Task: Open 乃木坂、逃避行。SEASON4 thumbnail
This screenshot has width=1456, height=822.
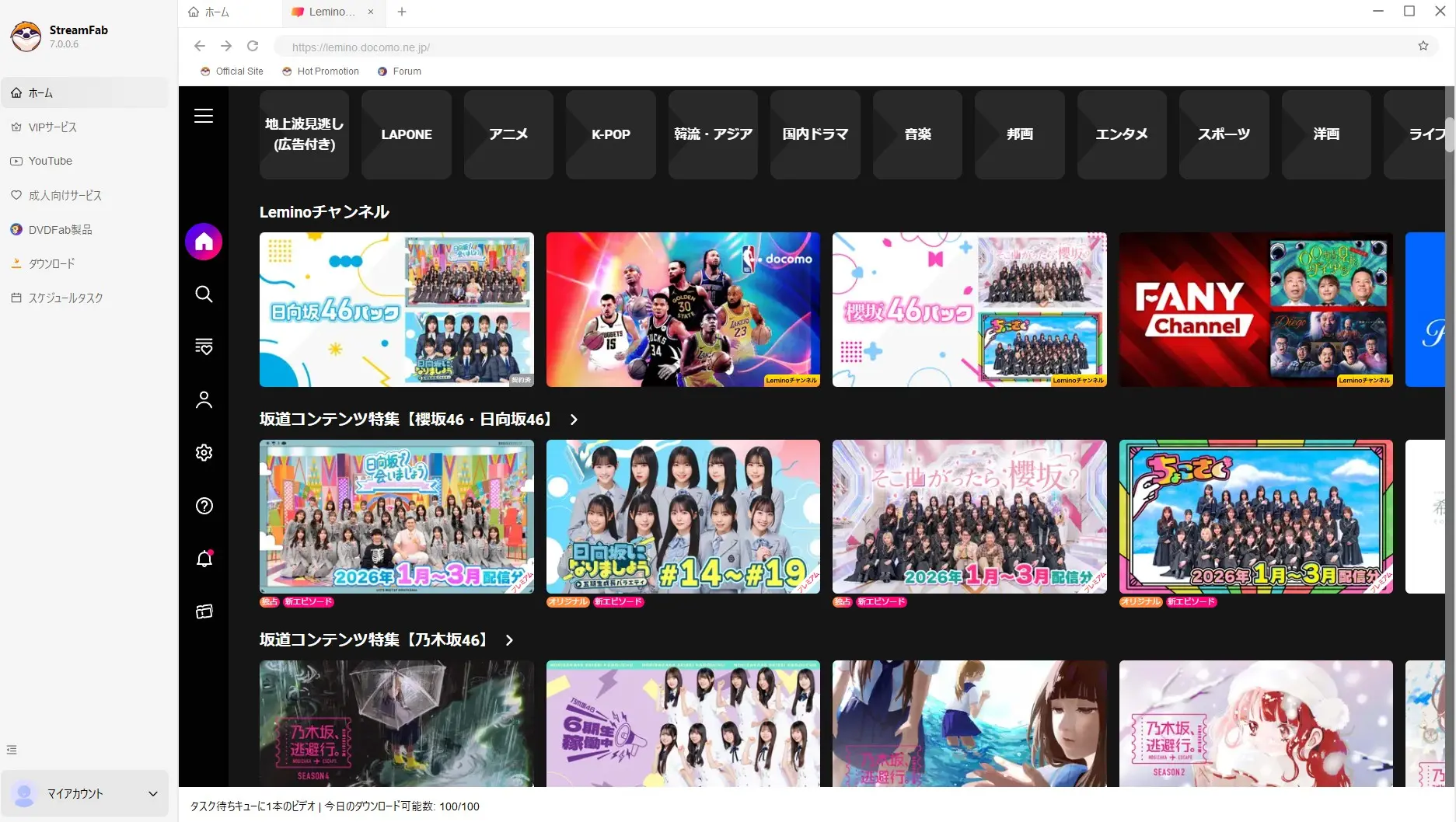Action: point(396,723)
